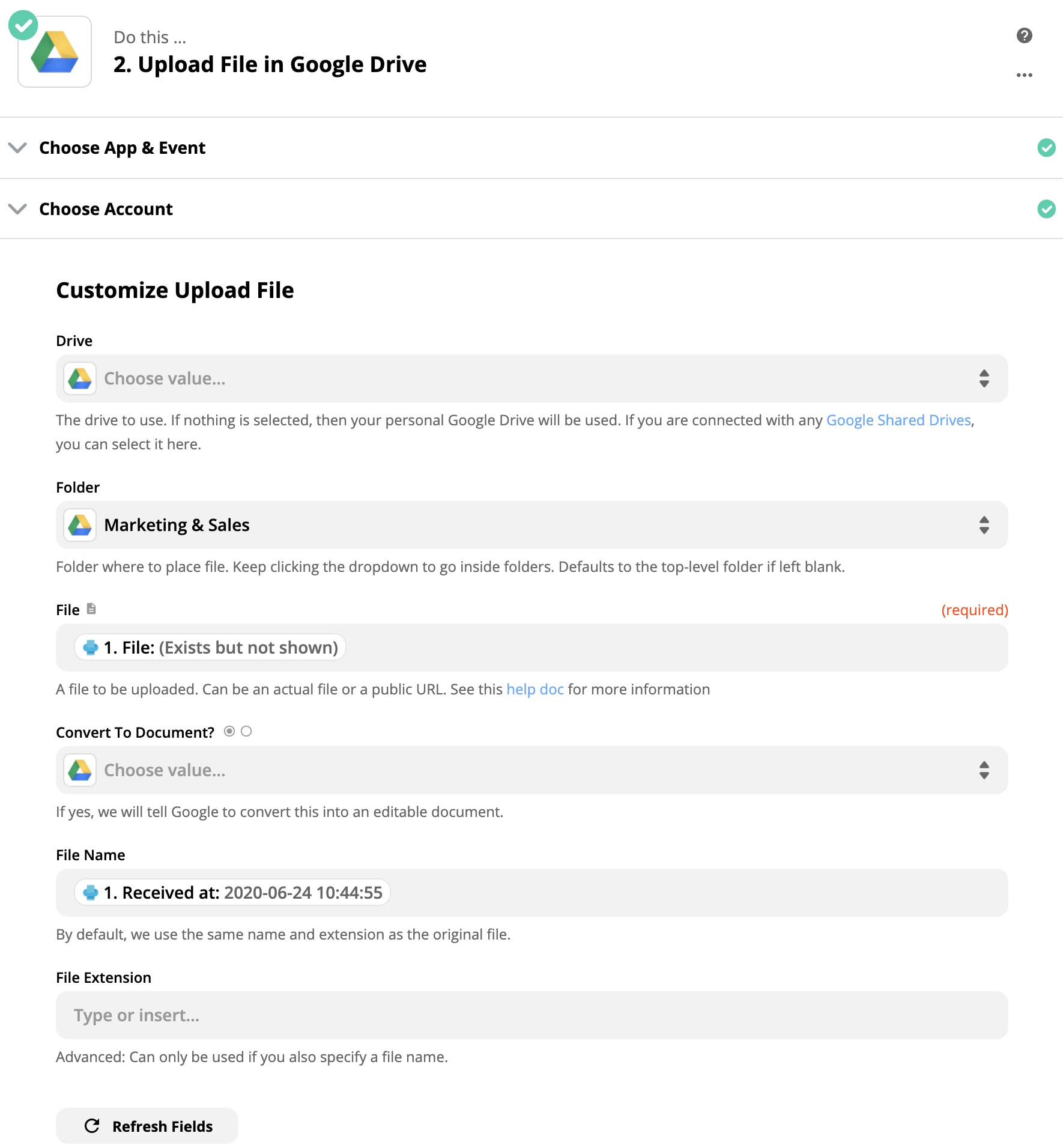Open the Convert To Document value dropdown

(531, 770)
